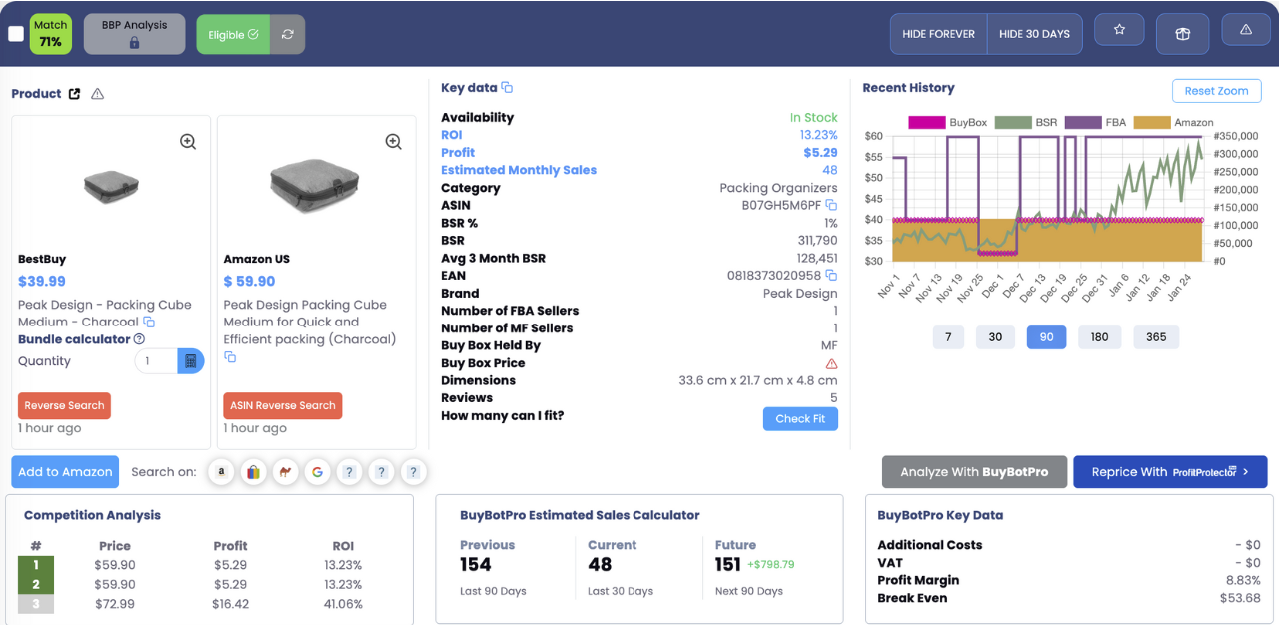1279x625 pixels.
Task: Search on CamelCamelCamel camel icon
Action: 285,472
